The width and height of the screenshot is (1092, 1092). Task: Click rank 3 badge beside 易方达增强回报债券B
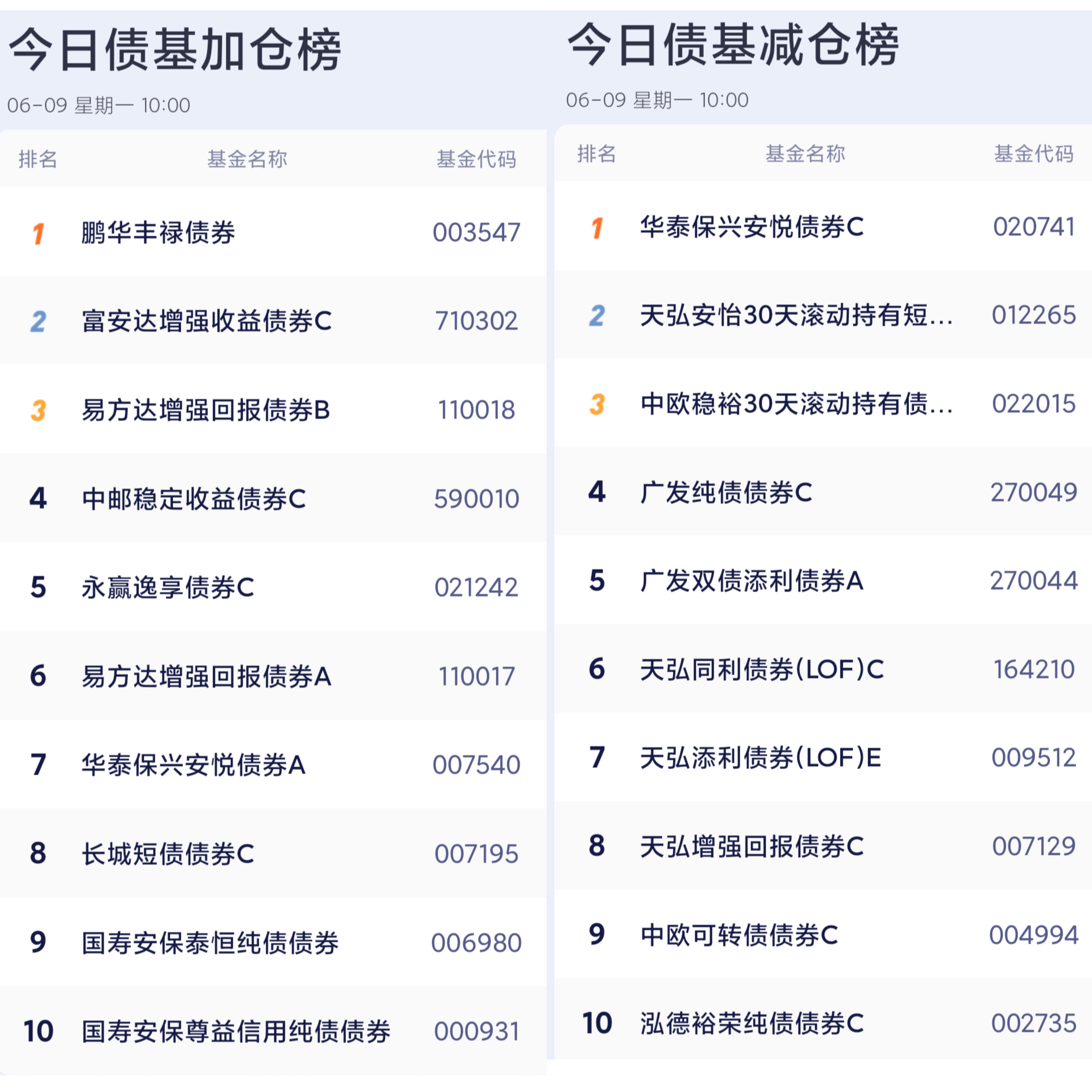(x=38, y=410)
